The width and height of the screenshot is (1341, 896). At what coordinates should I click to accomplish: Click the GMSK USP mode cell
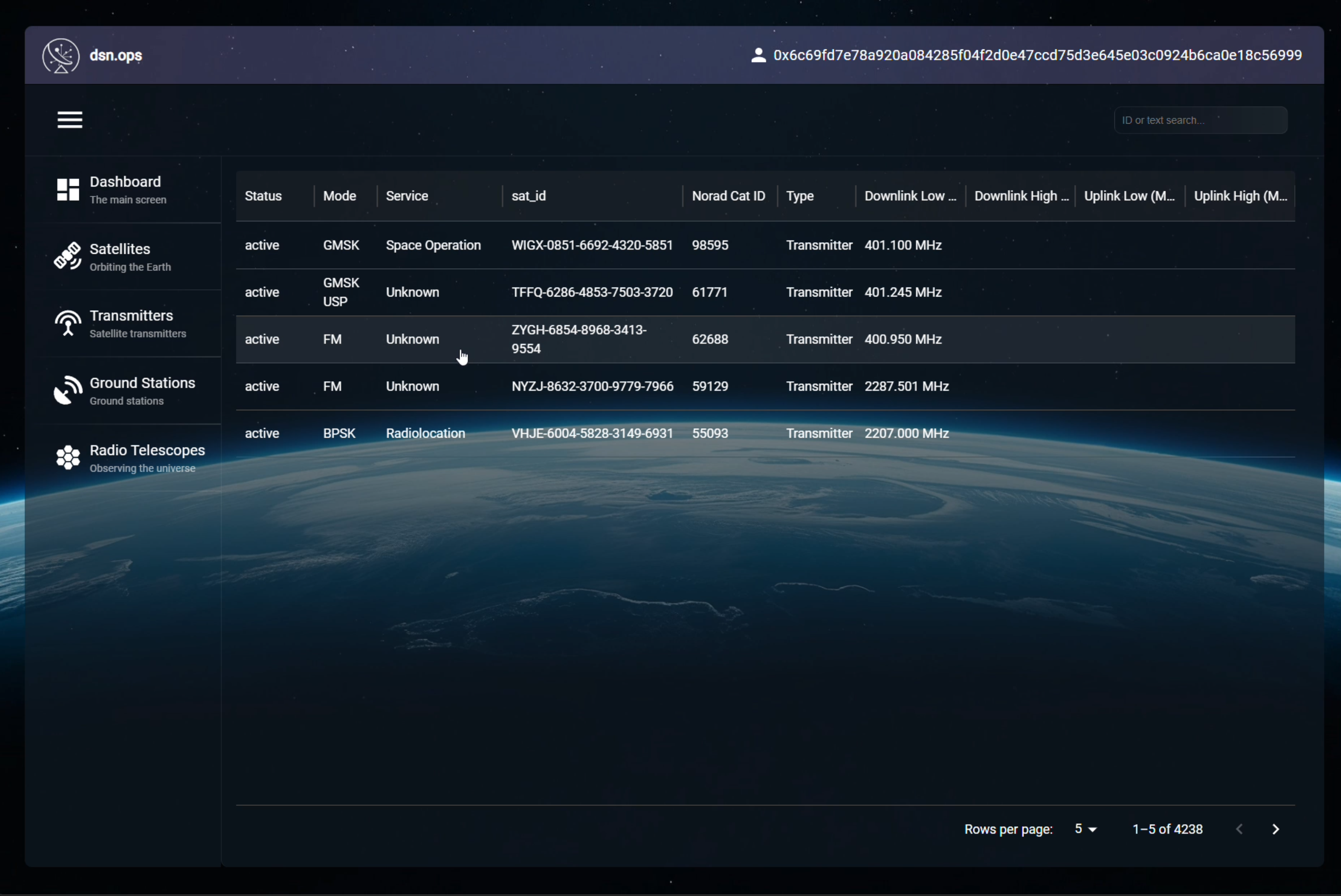[341, 292]
